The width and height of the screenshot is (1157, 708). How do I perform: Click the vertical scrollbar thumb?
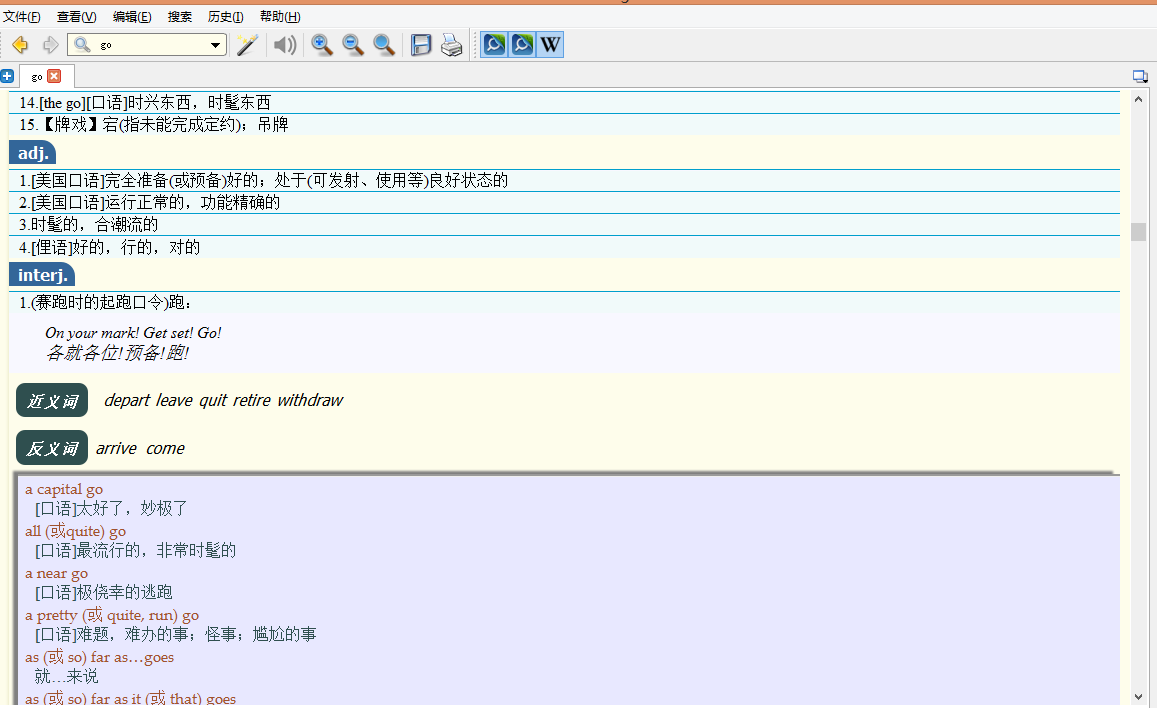[1138, 232]
